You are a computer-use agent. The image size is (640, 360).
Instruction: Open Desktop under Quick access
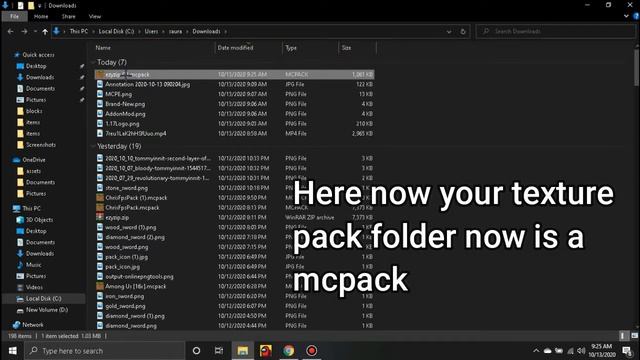point(36,66)
